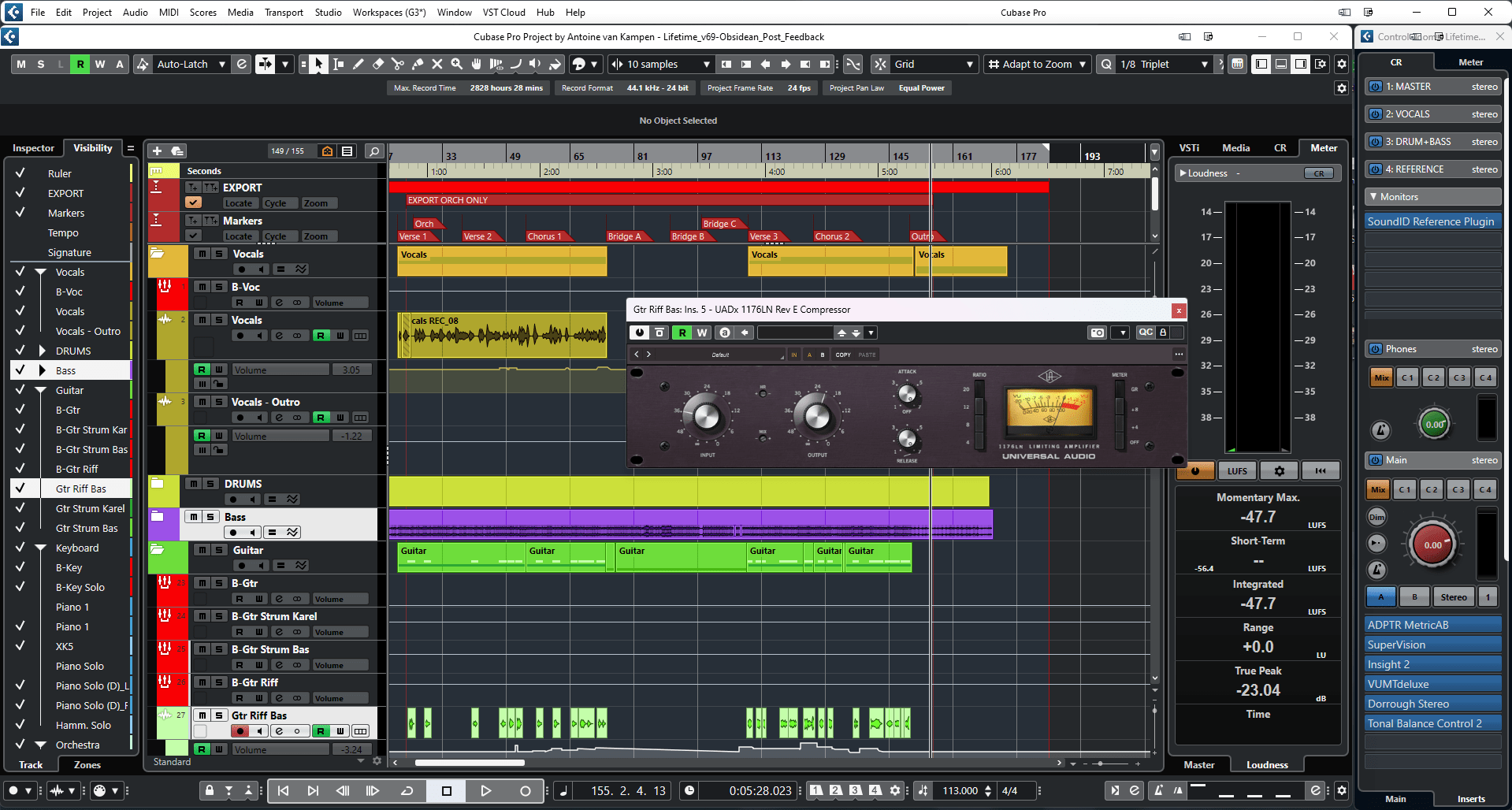1512x810 pixels.
Task: Bypass the 1176LN compressor plugin power button
Action: click(640, 333)
